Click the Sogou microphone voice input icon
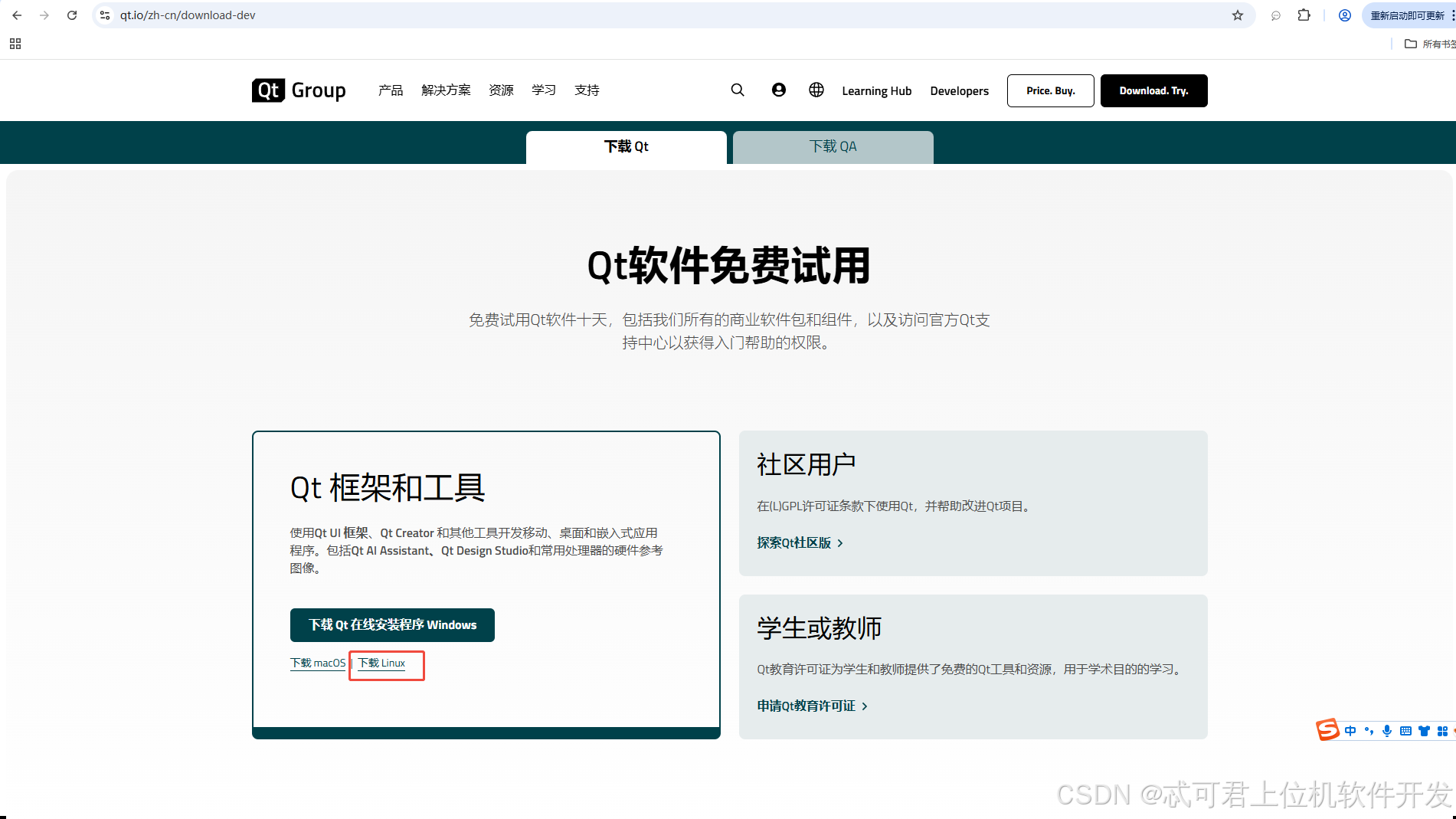 tap(1387, 731)
